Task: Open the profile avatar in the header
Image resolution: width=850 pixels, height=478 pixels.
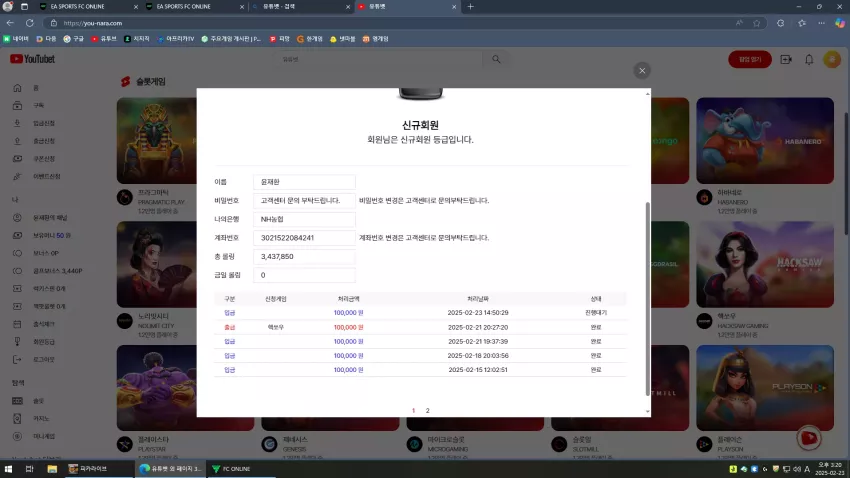Action: 832,59
